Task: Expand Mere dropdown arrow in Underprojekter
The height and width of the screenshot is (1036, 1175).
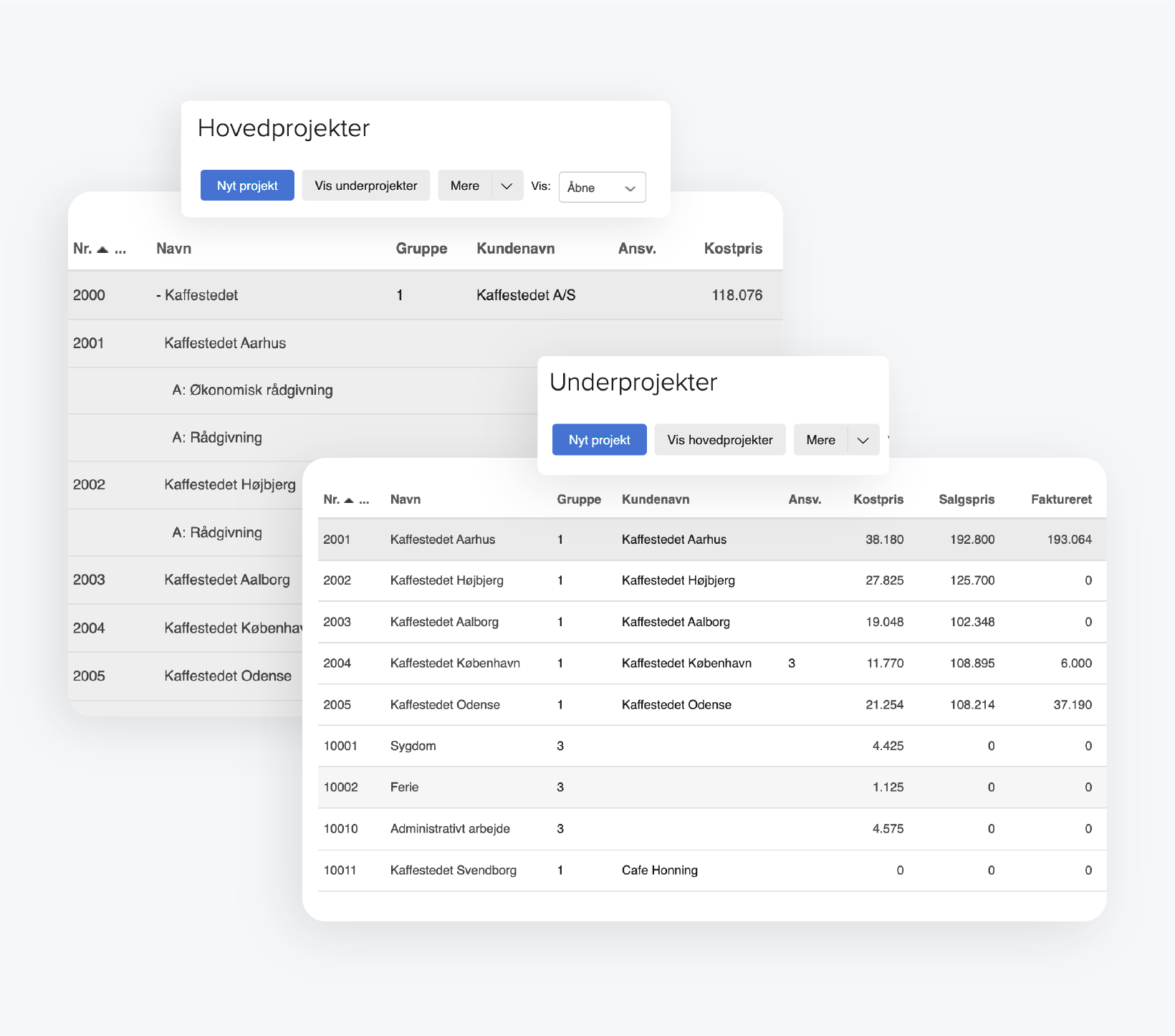Action: pos(863,440)
